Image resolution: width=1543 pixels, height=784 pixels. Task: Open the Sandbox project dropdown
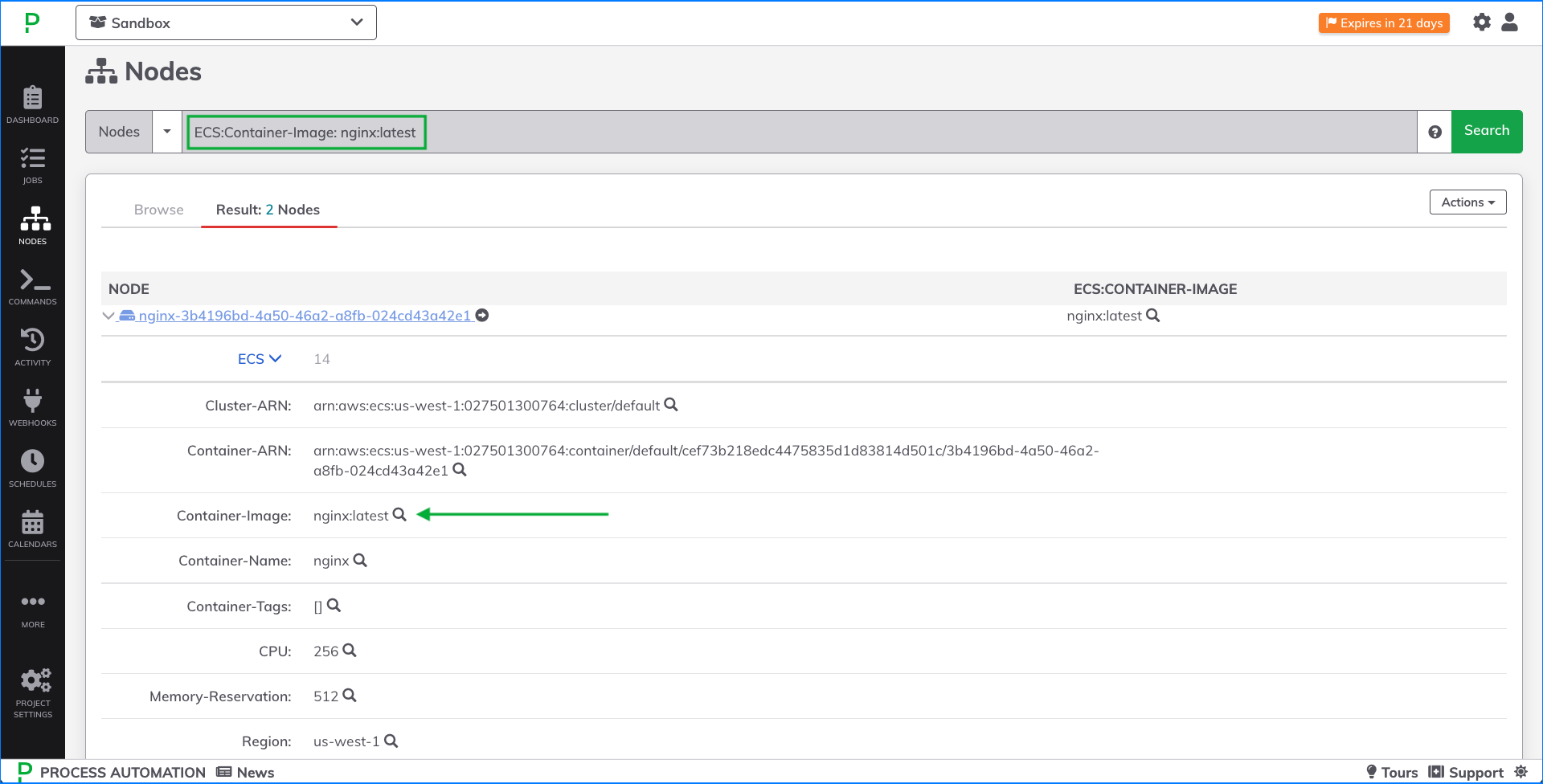pos(226,22)
